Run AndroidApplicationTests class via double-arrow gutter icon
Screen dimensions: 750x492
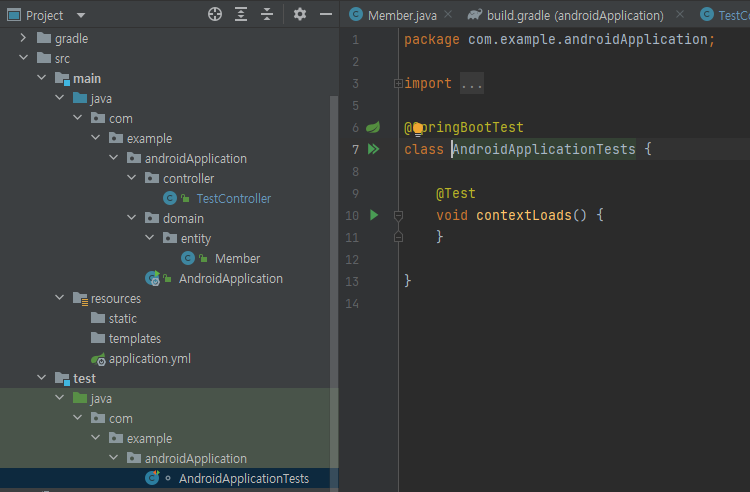(374, 149)
